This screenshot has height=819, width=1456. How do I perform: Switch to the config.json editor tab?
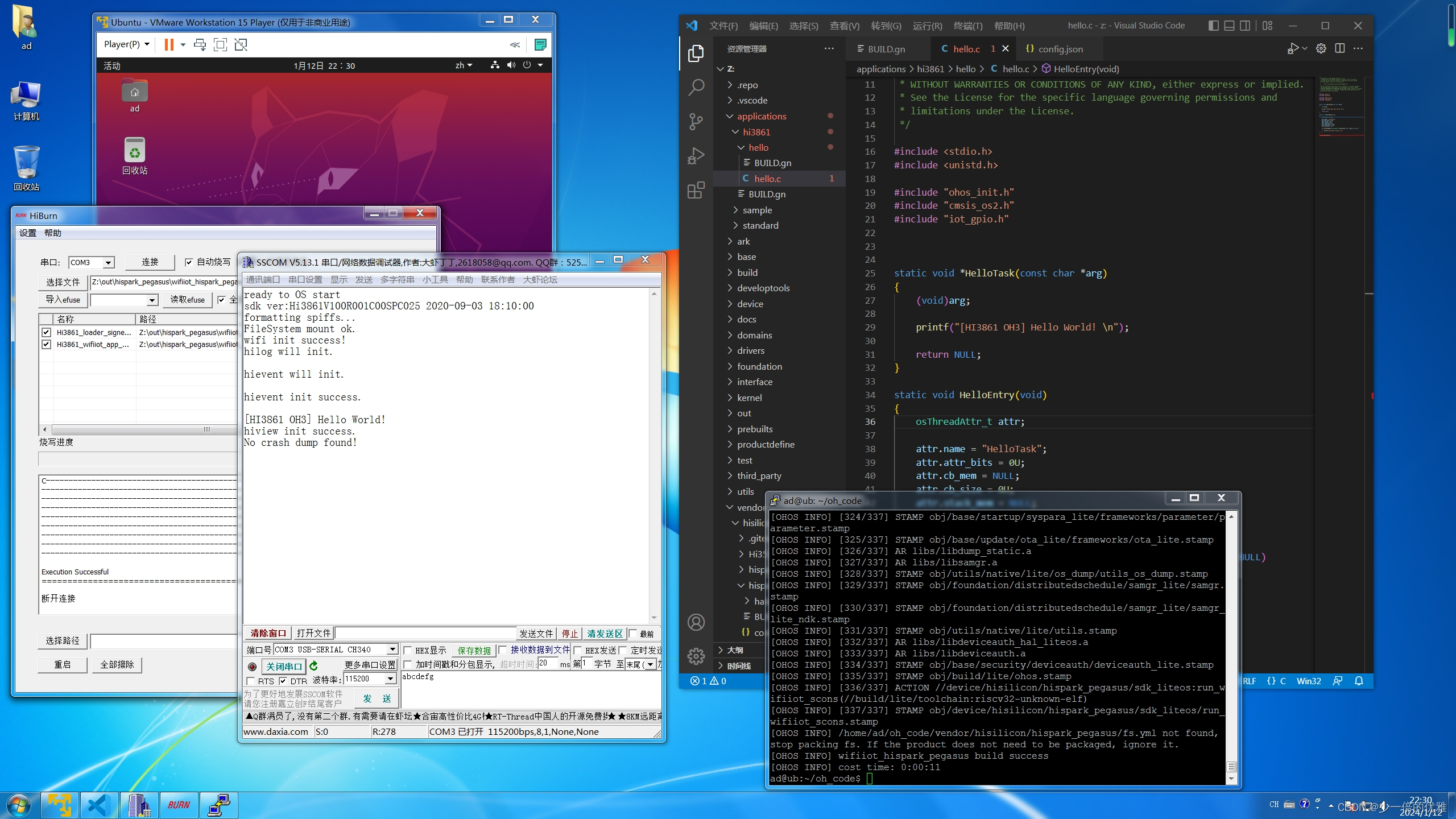1060,49
